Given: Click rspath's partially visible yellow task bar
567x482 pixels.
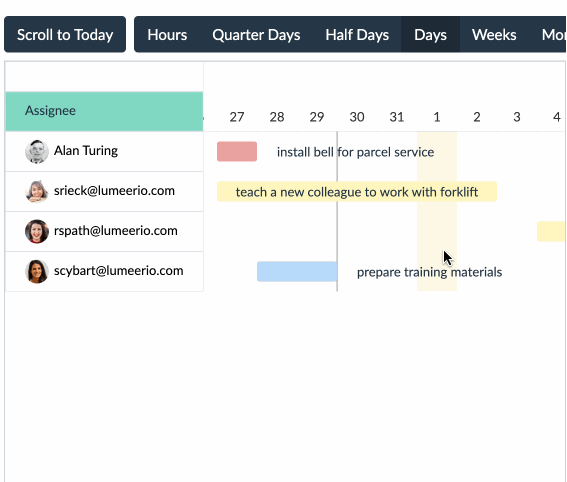Looking at the screenshot, I should click(551, 231).
